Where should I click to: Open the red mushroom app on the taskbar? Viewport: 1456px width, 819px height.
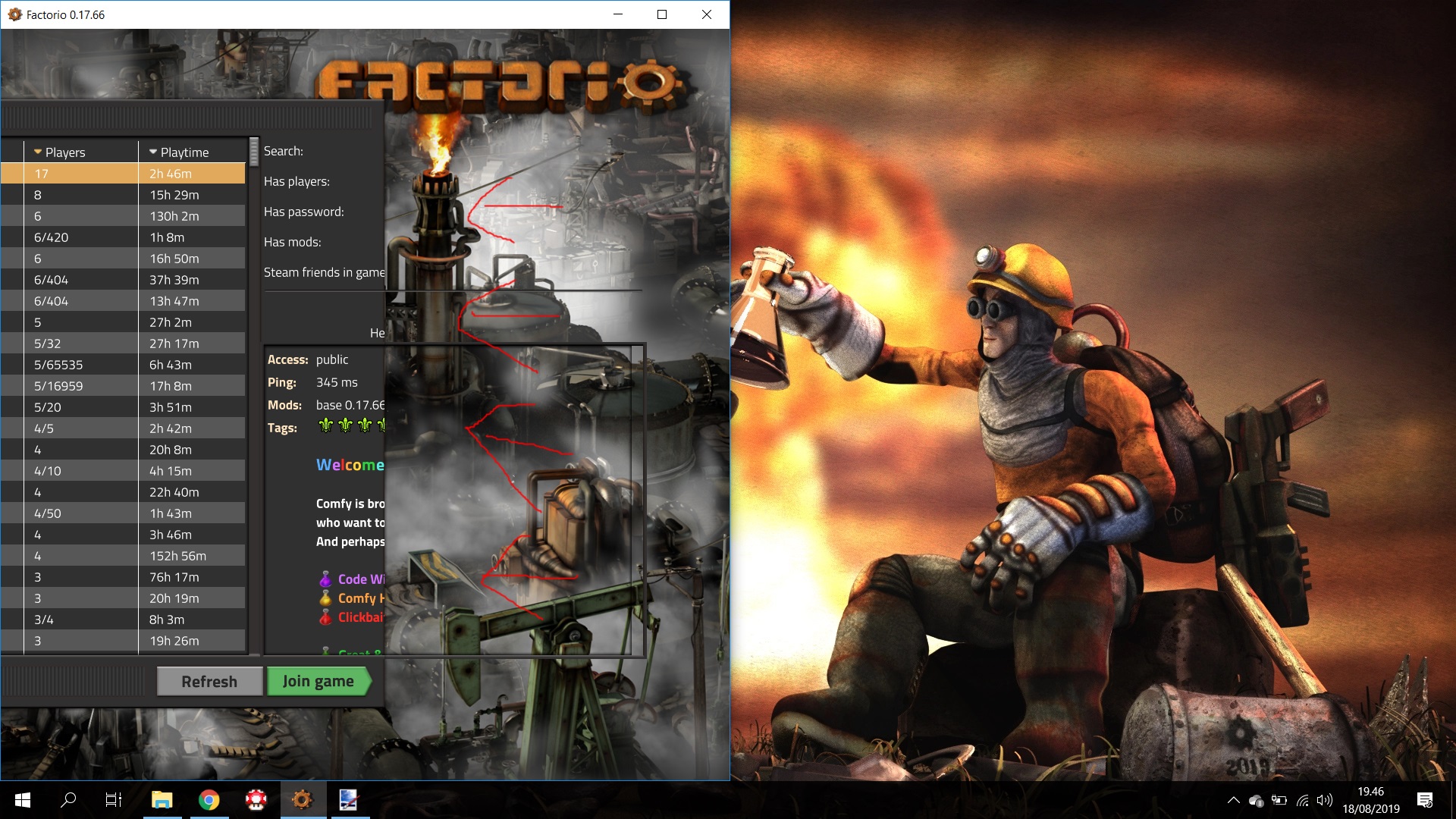coord(256,799)
